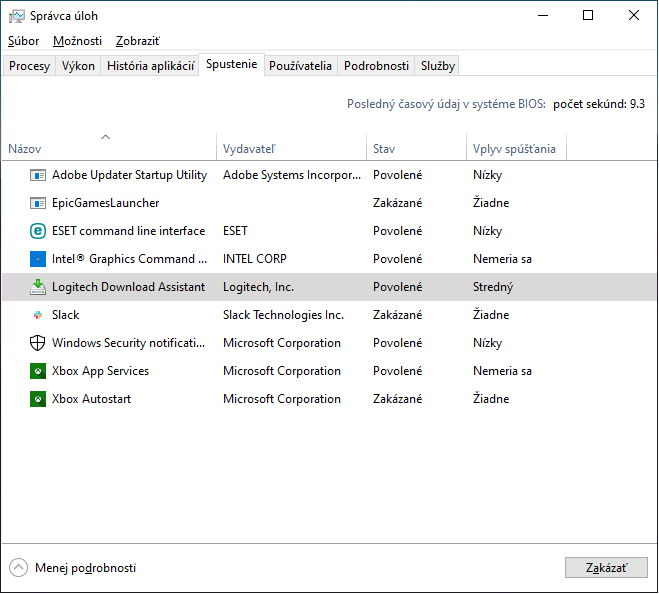Click Adobe Systems Incorpor... publisher cell

pyautogui.click(x=292, y=175)
